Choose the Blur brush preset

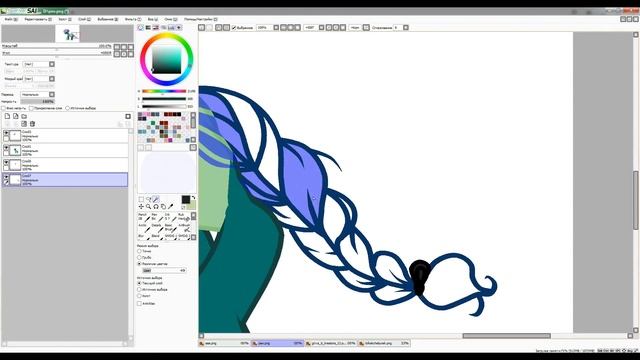click(x=144, y=237)
